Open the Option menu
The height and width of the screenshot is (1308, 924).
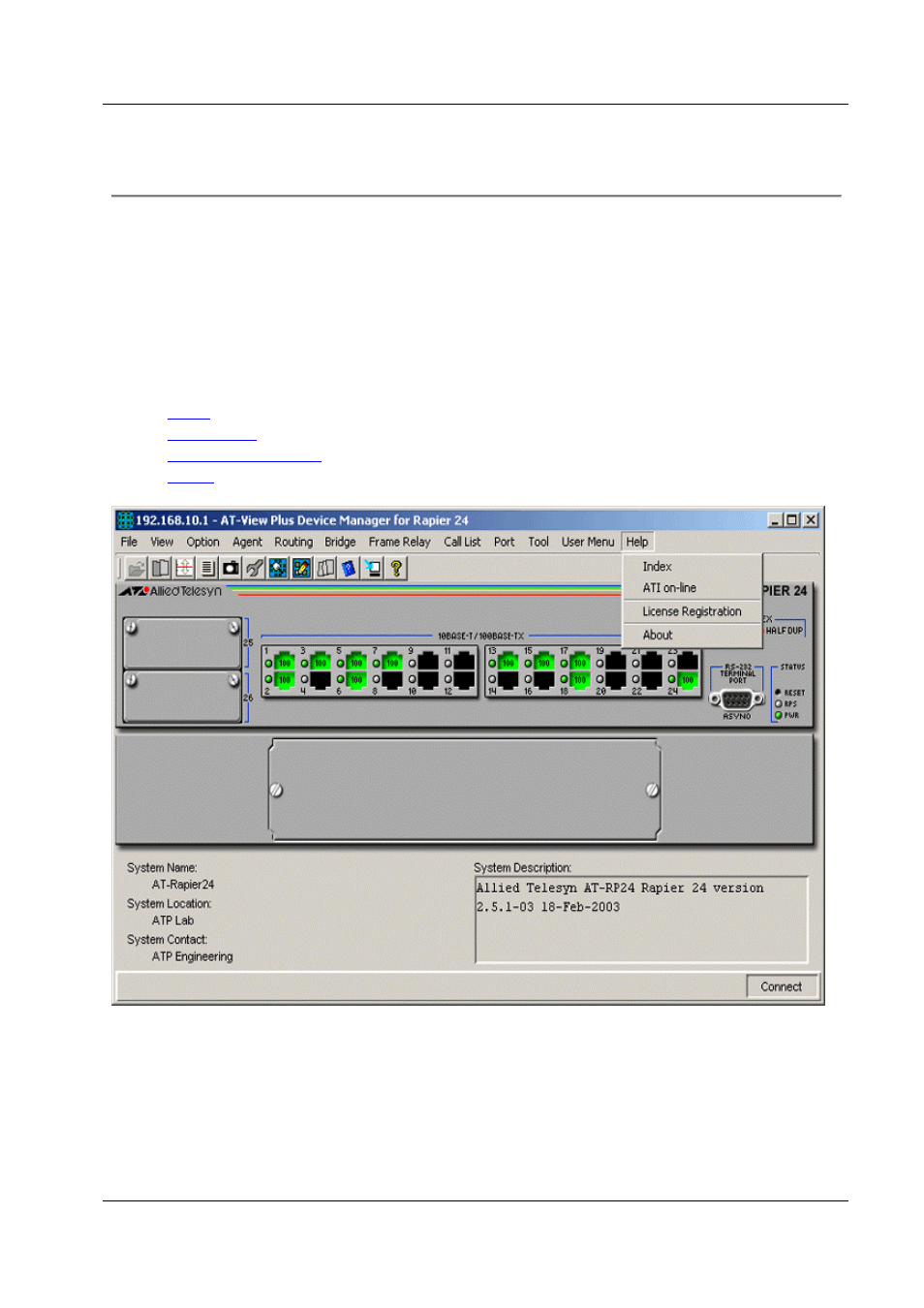coord(202,542)
